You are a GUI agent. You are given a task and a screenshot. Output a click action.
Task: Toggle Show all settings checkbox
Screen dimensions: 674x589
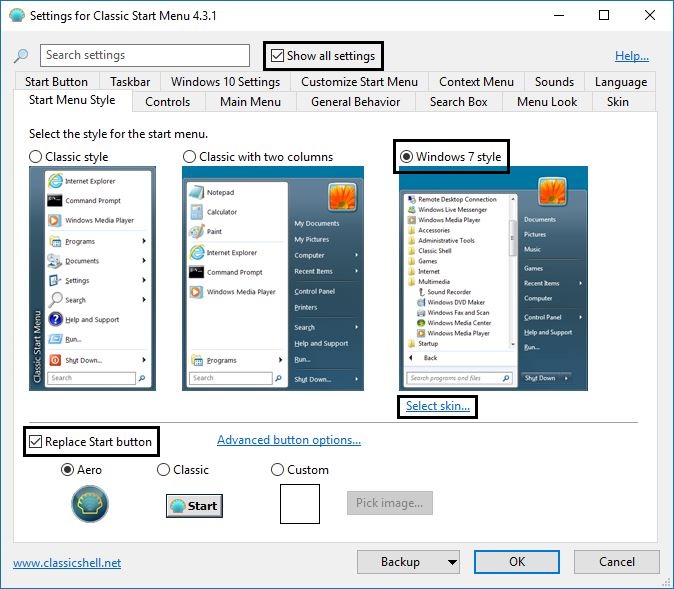[277, 56]
